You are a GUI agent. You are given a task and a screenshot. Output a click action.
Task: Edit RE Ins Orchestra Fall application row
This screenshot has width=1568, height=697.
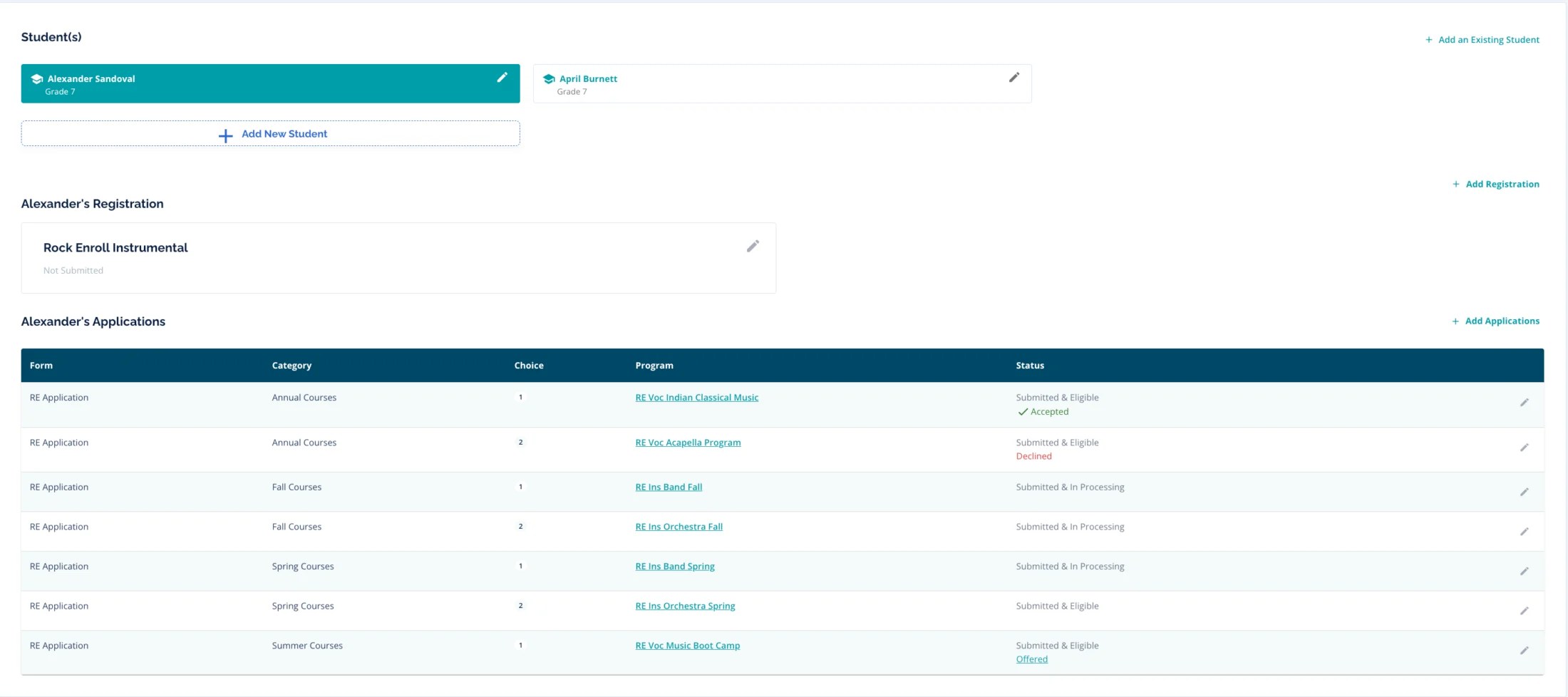(x=1524, y=532)
